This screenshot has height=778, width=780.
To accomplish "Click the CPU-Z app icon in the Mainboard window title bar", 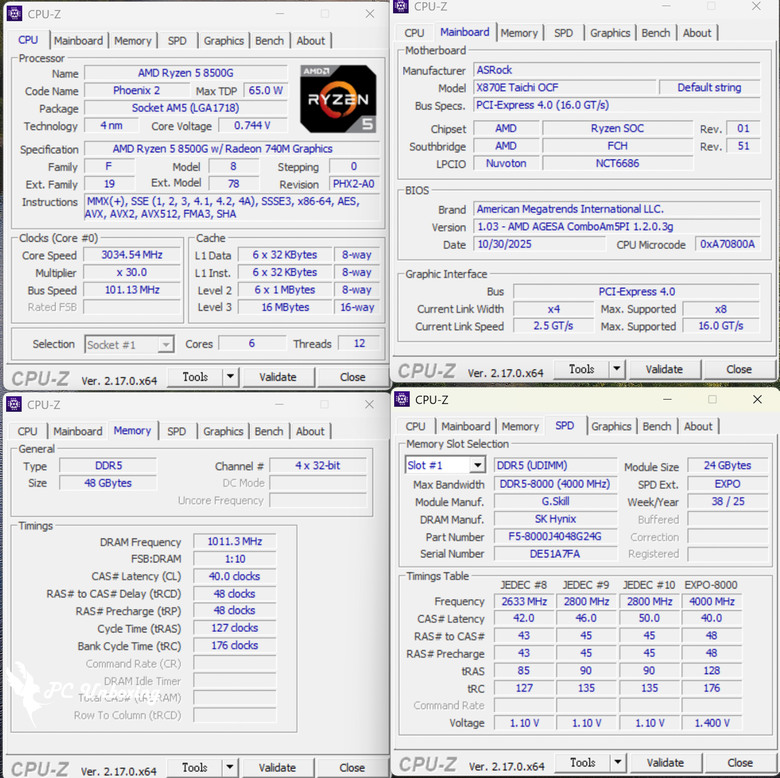I will pyautogui.click(x=401, y=6).
